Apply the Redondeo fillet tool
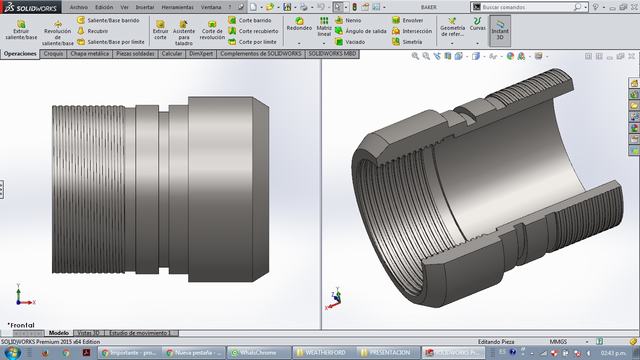This screenshot has width=640, height=360. point(299,24)
